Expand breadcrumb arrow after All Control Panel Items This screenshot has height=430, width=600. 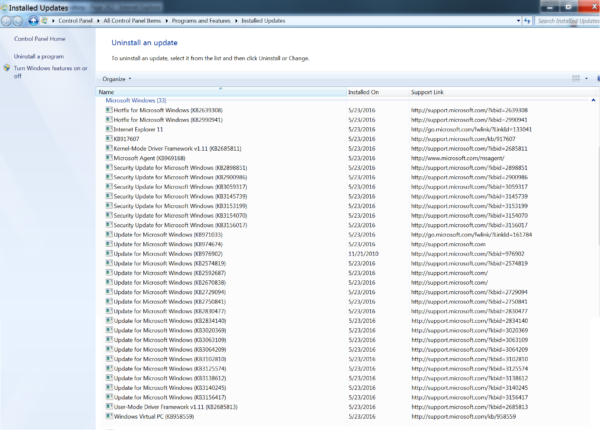pyautogui.click(x=166, y=21)
